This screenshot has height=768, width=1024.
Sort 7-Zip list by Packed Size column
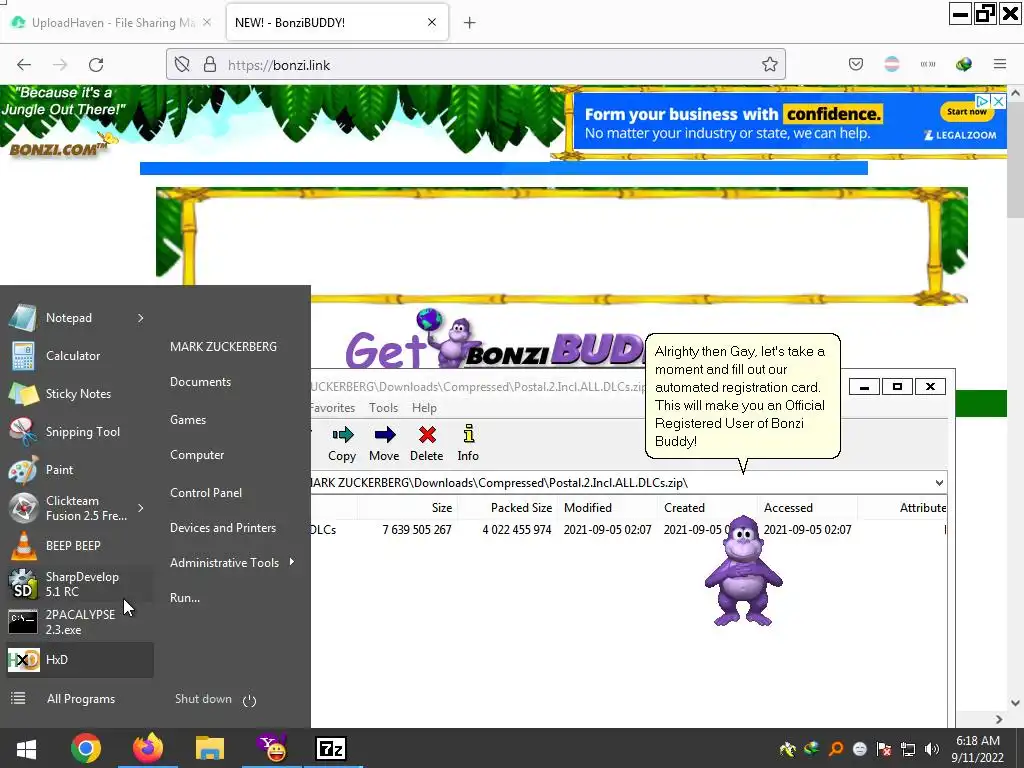(x=521, y=507)
